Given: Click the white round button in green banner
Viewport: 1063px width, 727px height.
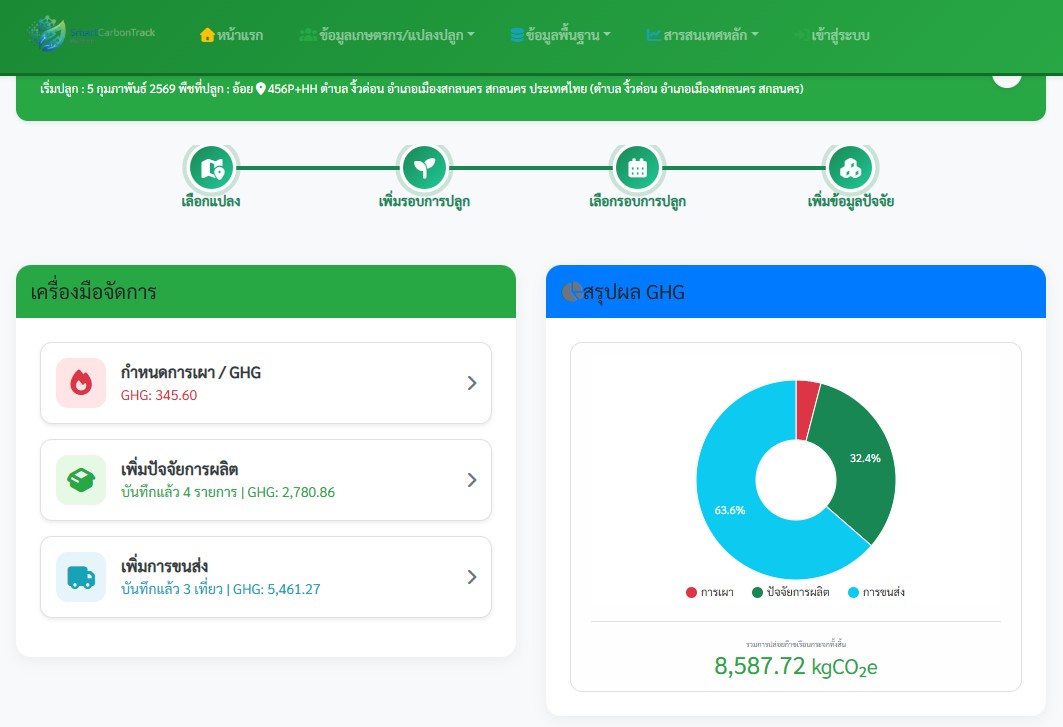Looking at the screenshot, I should point(1007,79).
